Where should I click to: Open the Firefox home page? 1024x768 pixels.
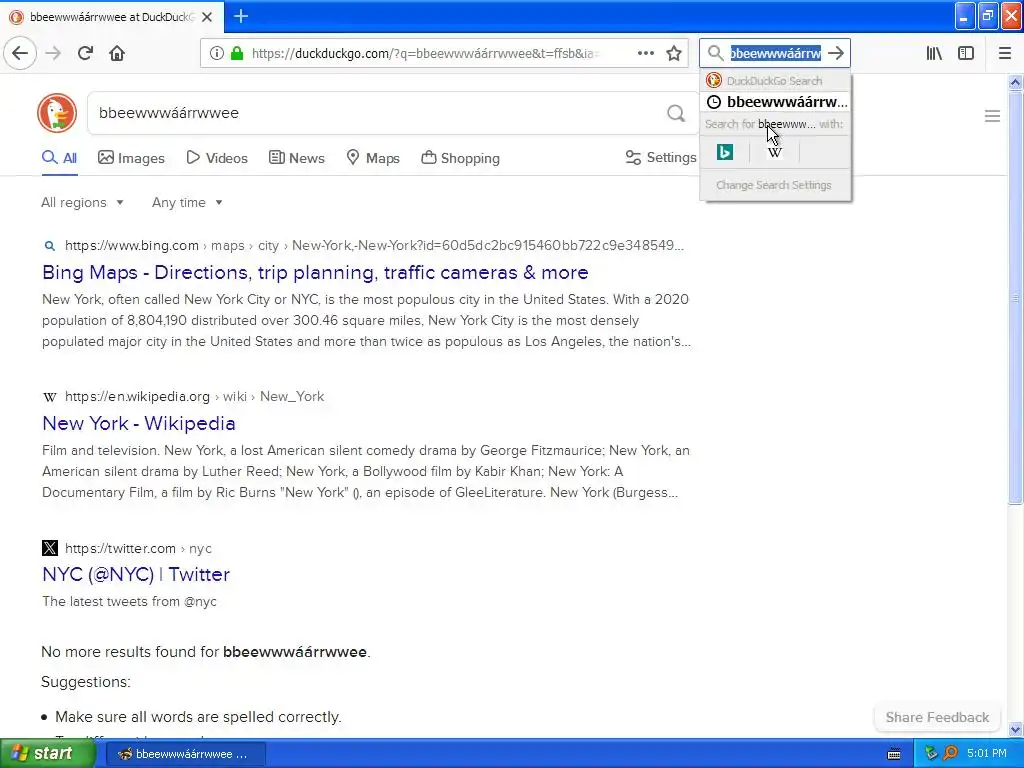[117, 53]
